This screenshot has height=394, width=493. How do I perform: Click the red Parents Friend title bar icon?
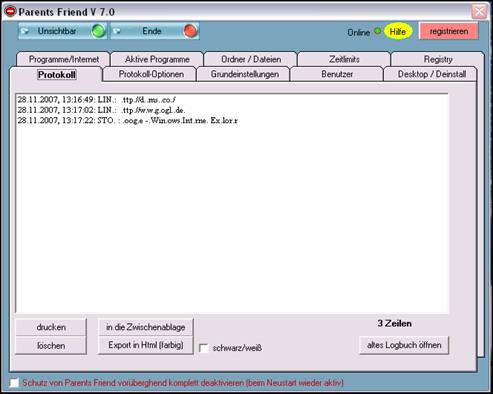[10, 11]
